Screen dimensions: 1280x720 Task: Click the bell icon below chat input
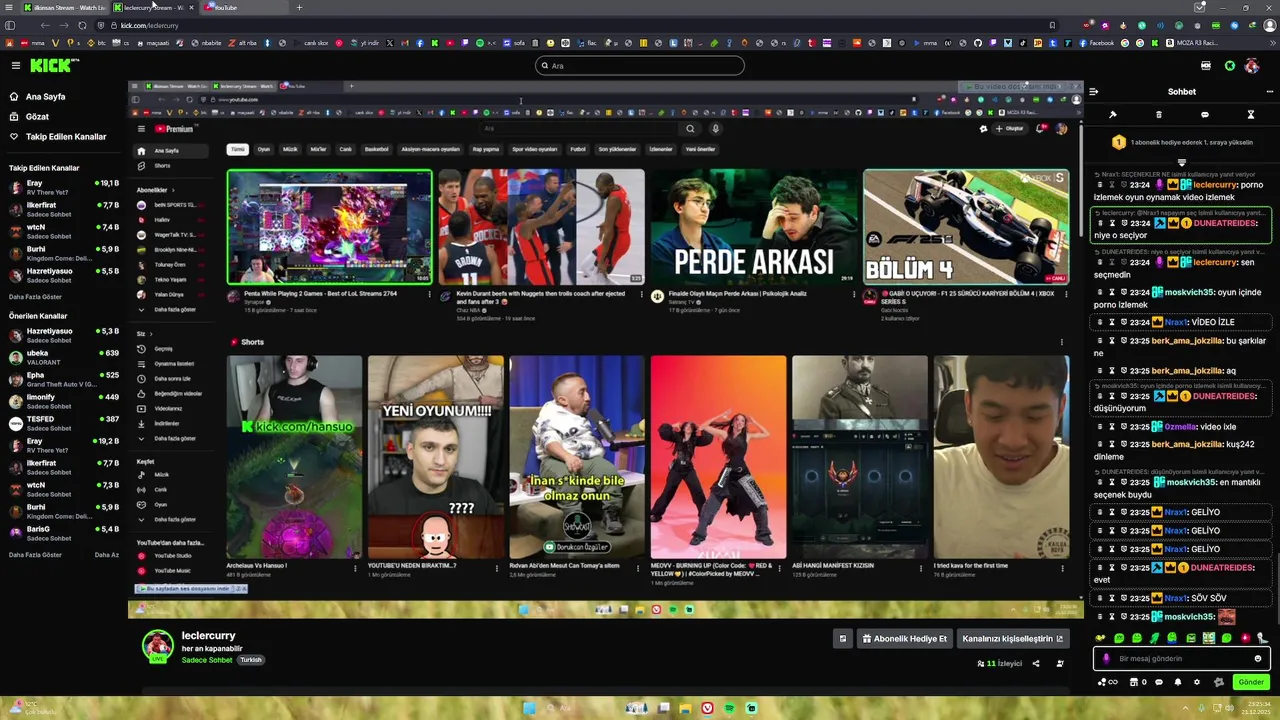1177,682
